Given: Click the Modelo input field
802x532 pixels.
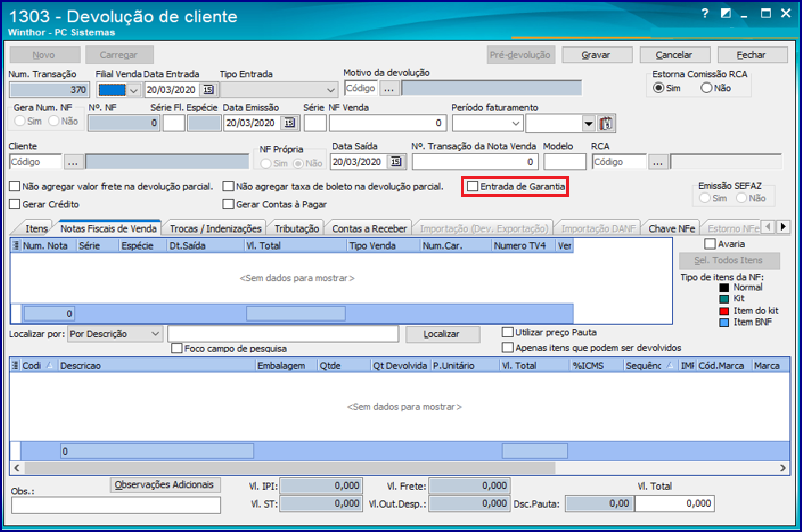Looking at the screenshot, I should [565, 162].
